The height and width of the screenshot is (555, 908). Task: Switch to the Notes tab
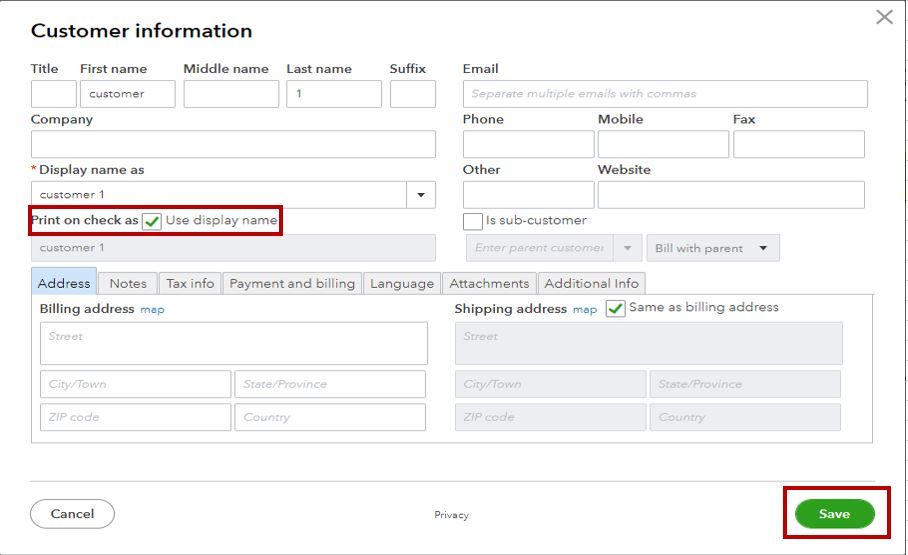[x=128, y=283]
